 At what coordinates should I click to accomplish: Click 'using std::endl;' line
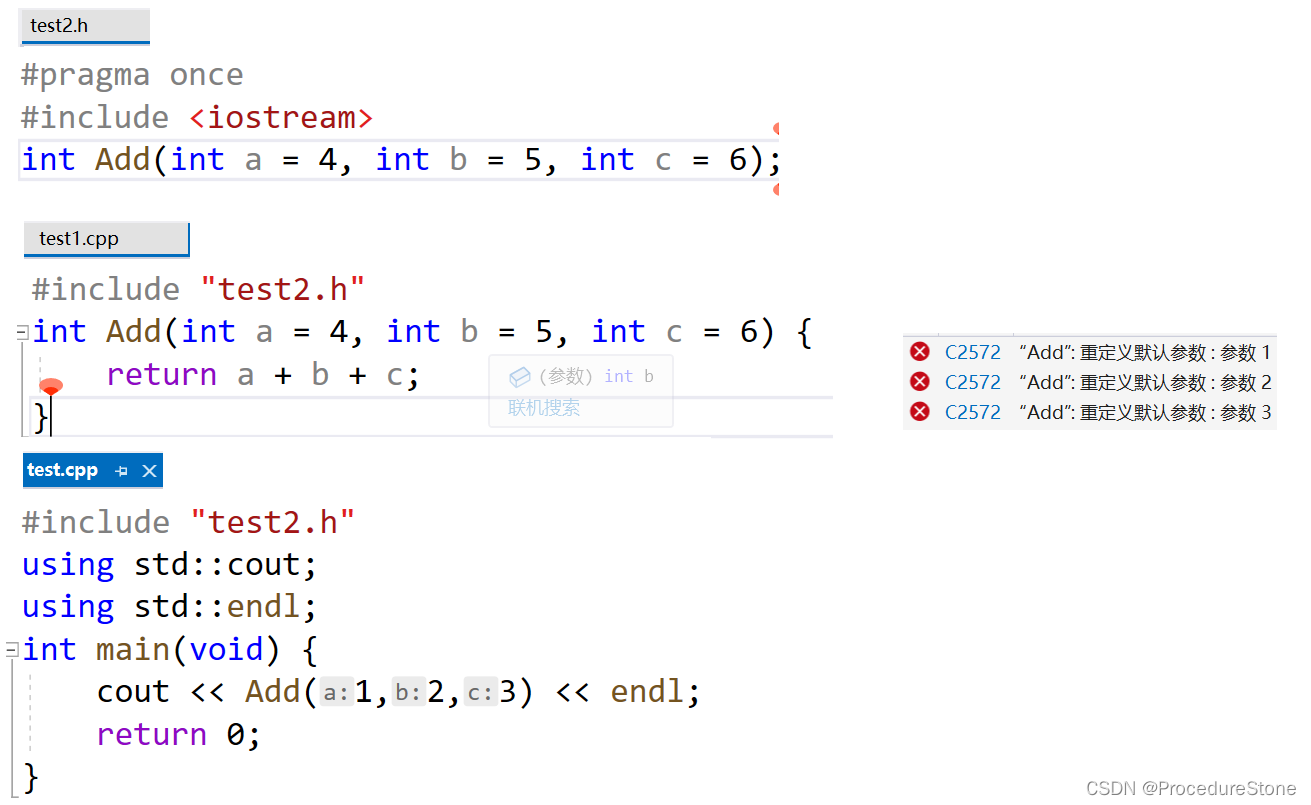(169, 607)
